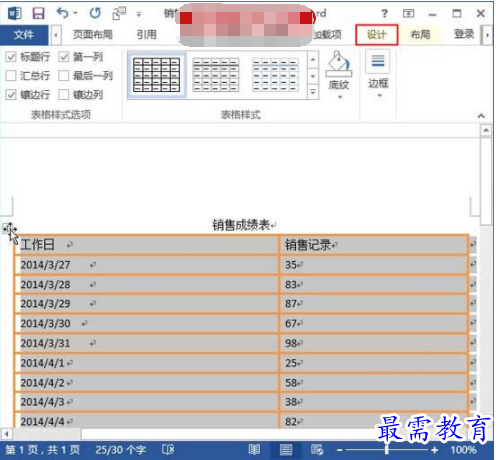Click 登录 to sign in
499x460 pixels.
click(x=464, y=34)
